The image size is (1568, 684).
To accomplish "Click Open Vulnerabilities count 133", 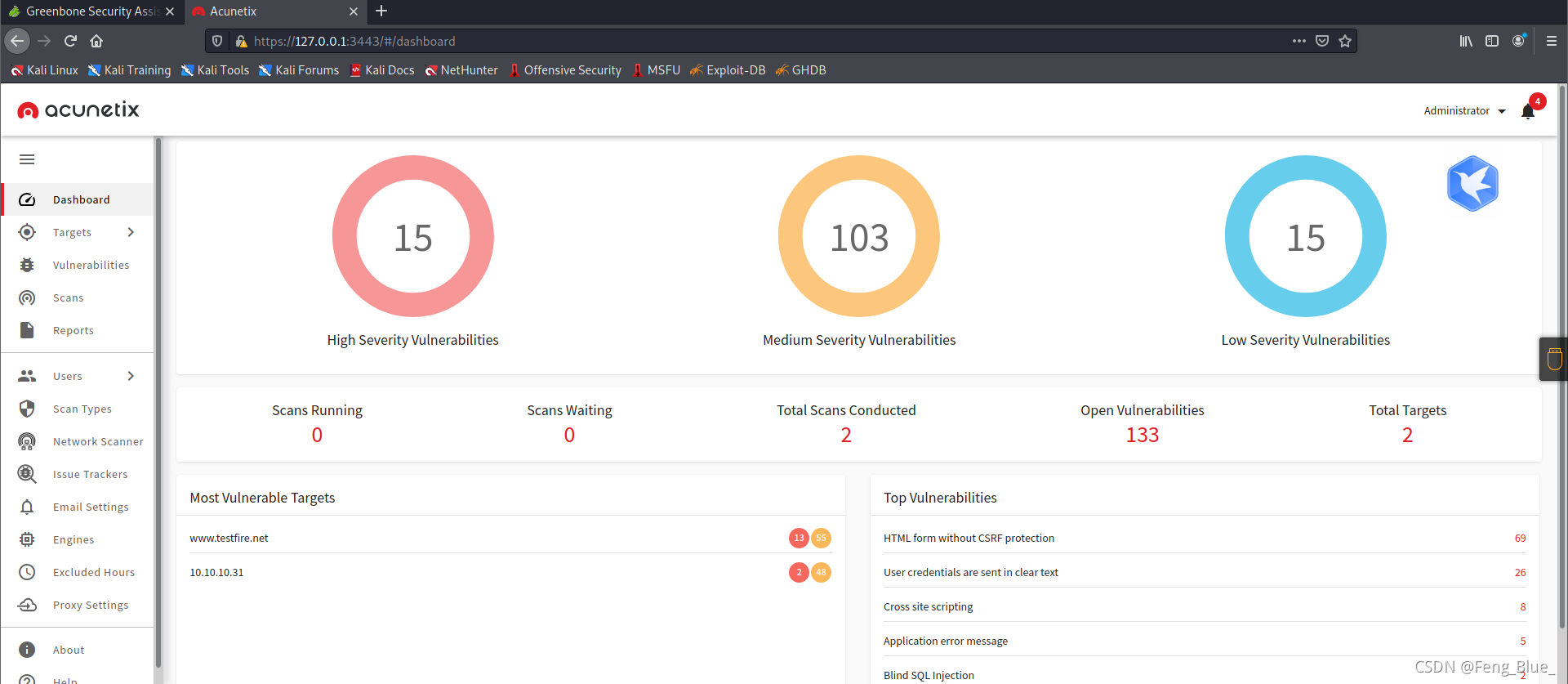I will click(x=1143, y=435).
